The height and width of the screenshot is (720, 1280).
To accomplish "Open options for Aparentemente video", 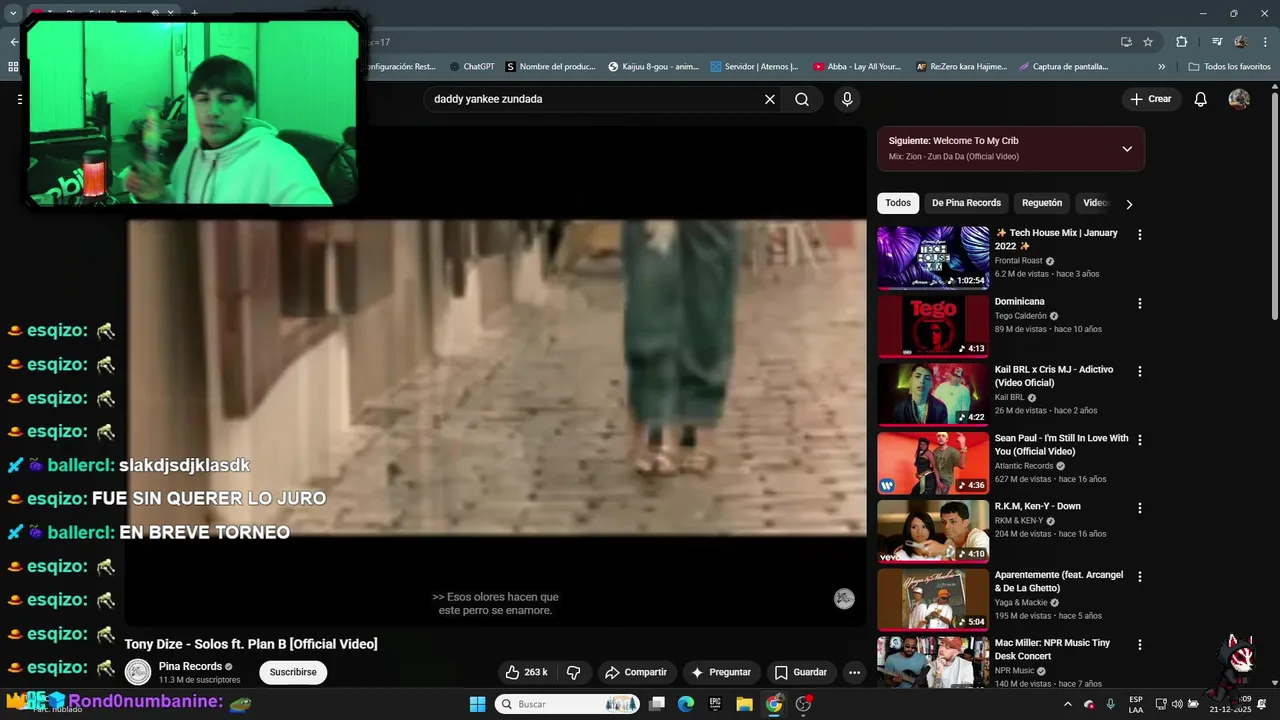I will 1139,577.
